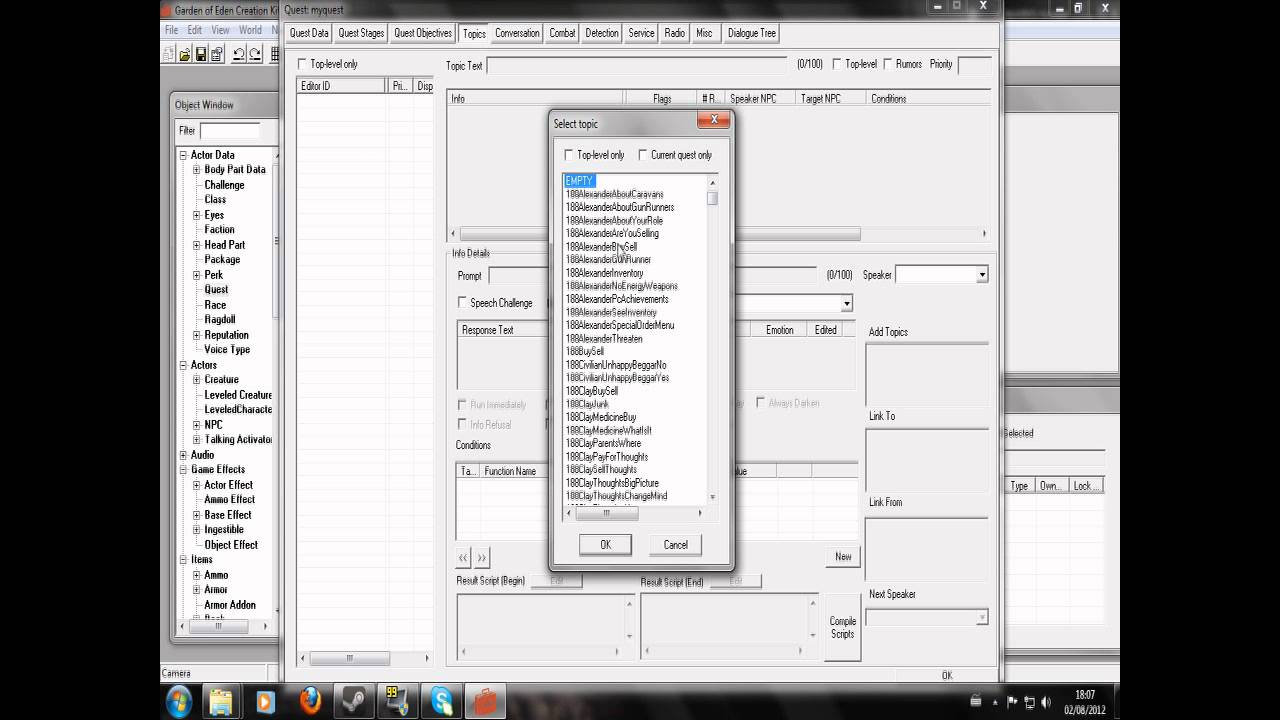Check 'Current quest only' in Select topic
This screenshot has width=1280, height=720.
[x=643, y=155]
